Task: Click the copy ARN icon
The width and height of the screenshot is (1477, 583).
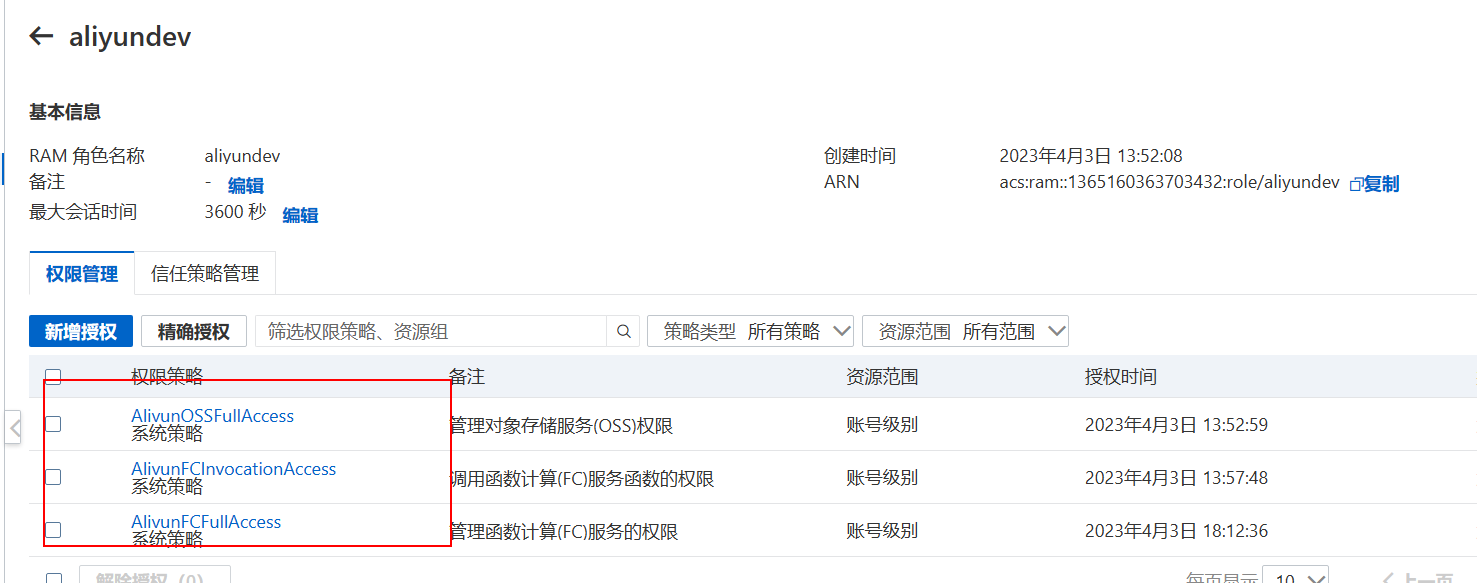Action: [x=1356, y=185]
